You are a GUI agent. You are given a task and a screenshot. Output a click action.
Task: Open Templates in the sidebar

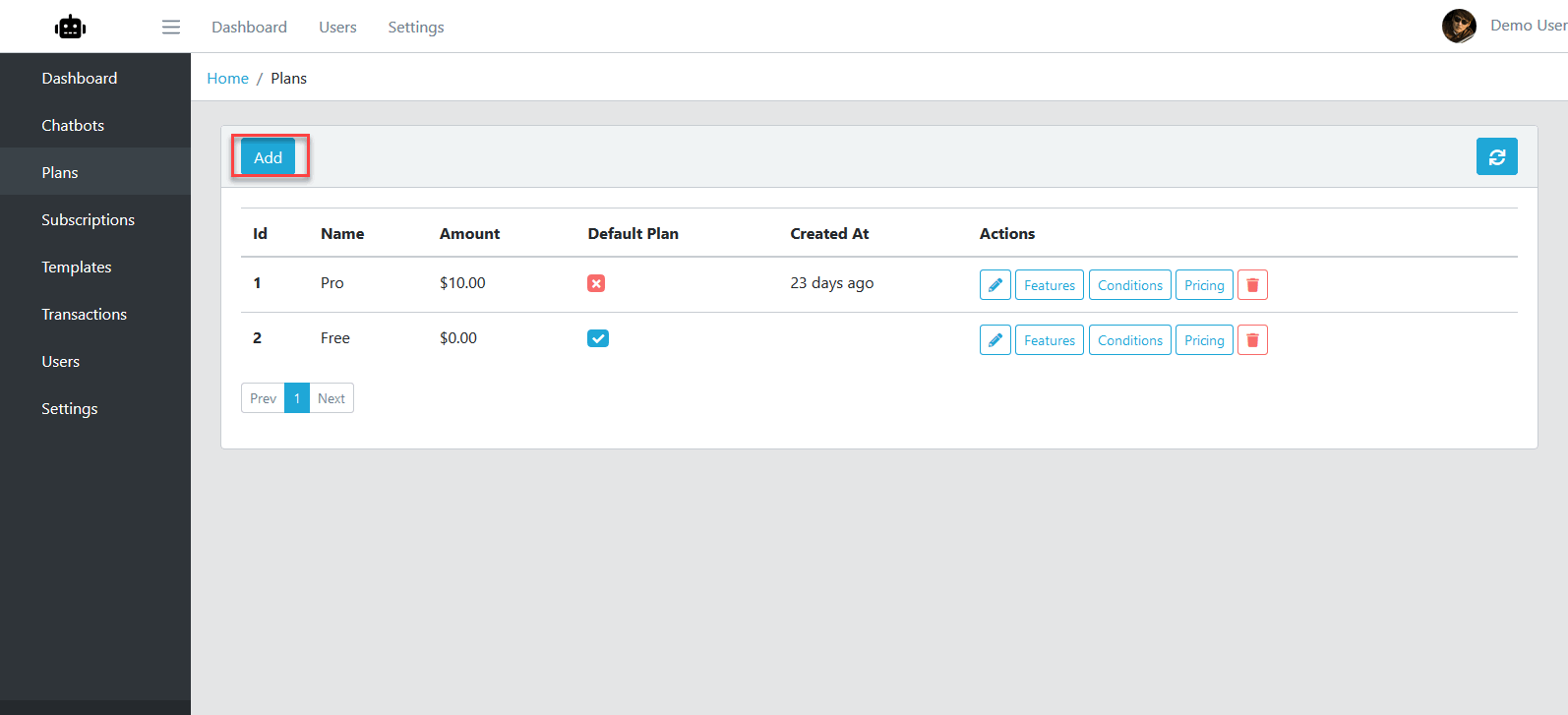pos(95,267)
